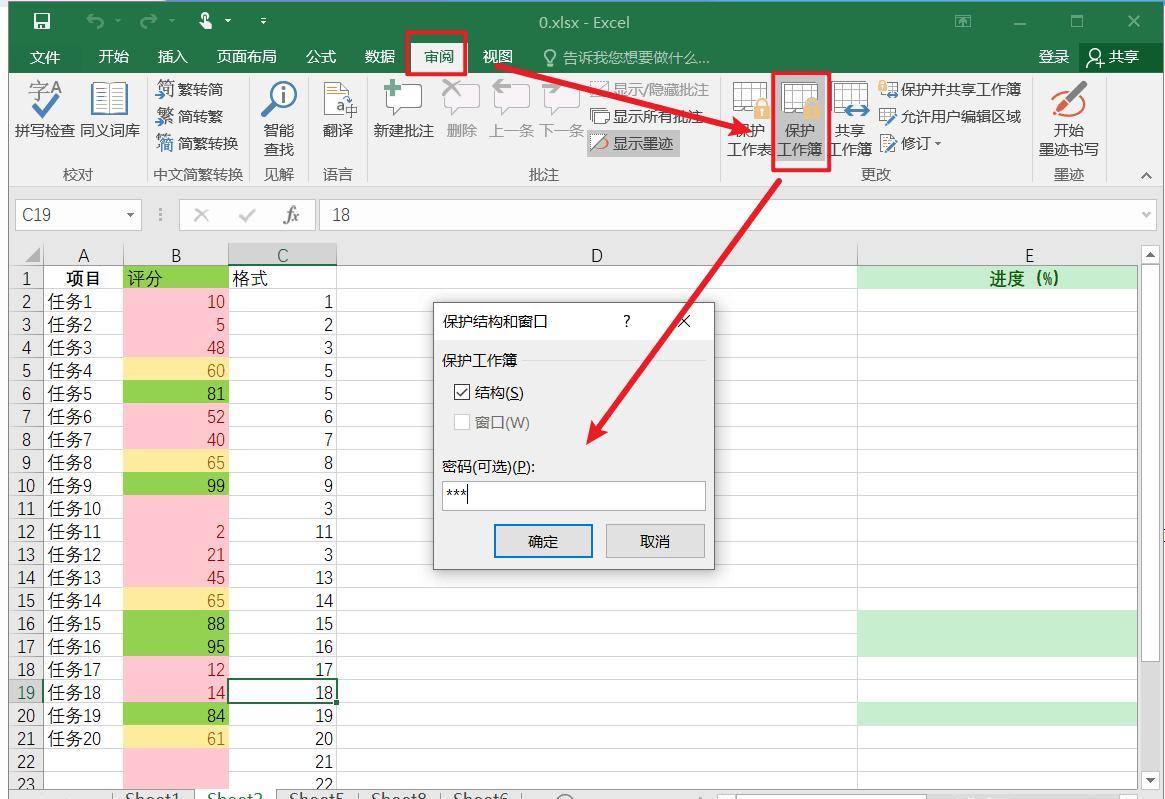Toggle Show/Hide comment (显示/隐藏批注)
The width and height of the screenshot is (1165, 799).
(649, 89)
